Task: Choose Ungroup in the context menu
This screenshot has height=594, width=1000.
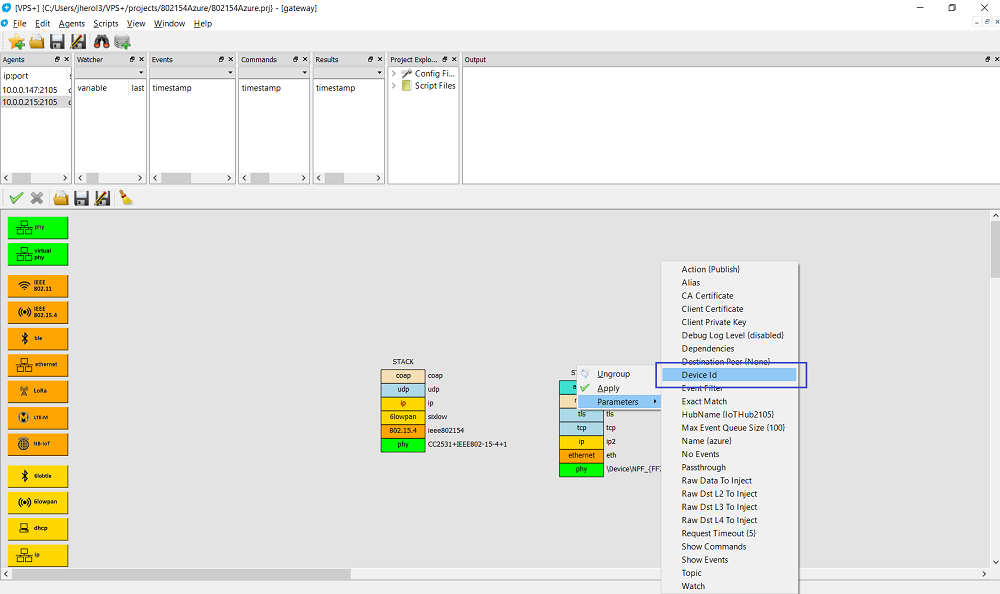Action: click(614, 374)
